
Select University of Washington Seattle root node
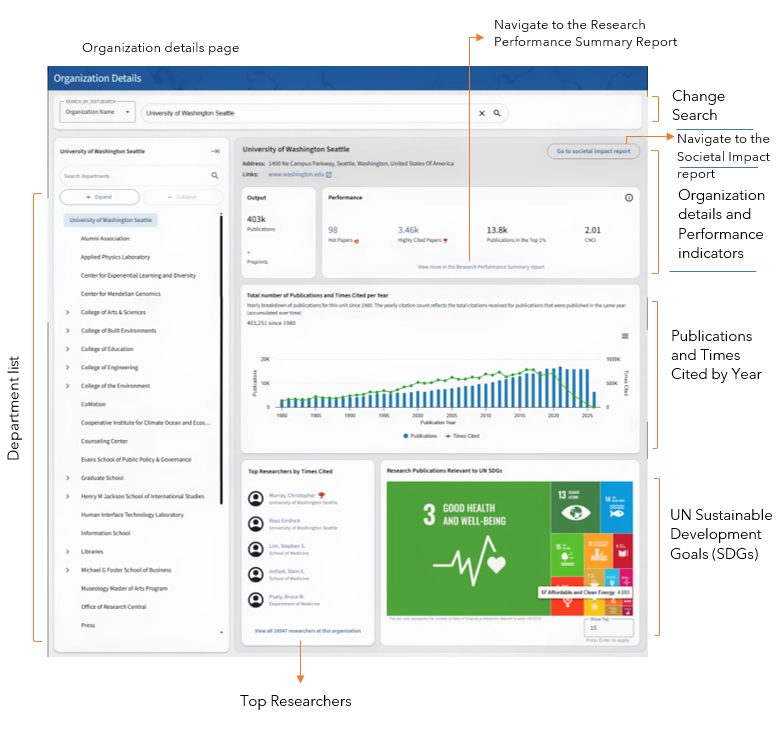pos(111,220)
